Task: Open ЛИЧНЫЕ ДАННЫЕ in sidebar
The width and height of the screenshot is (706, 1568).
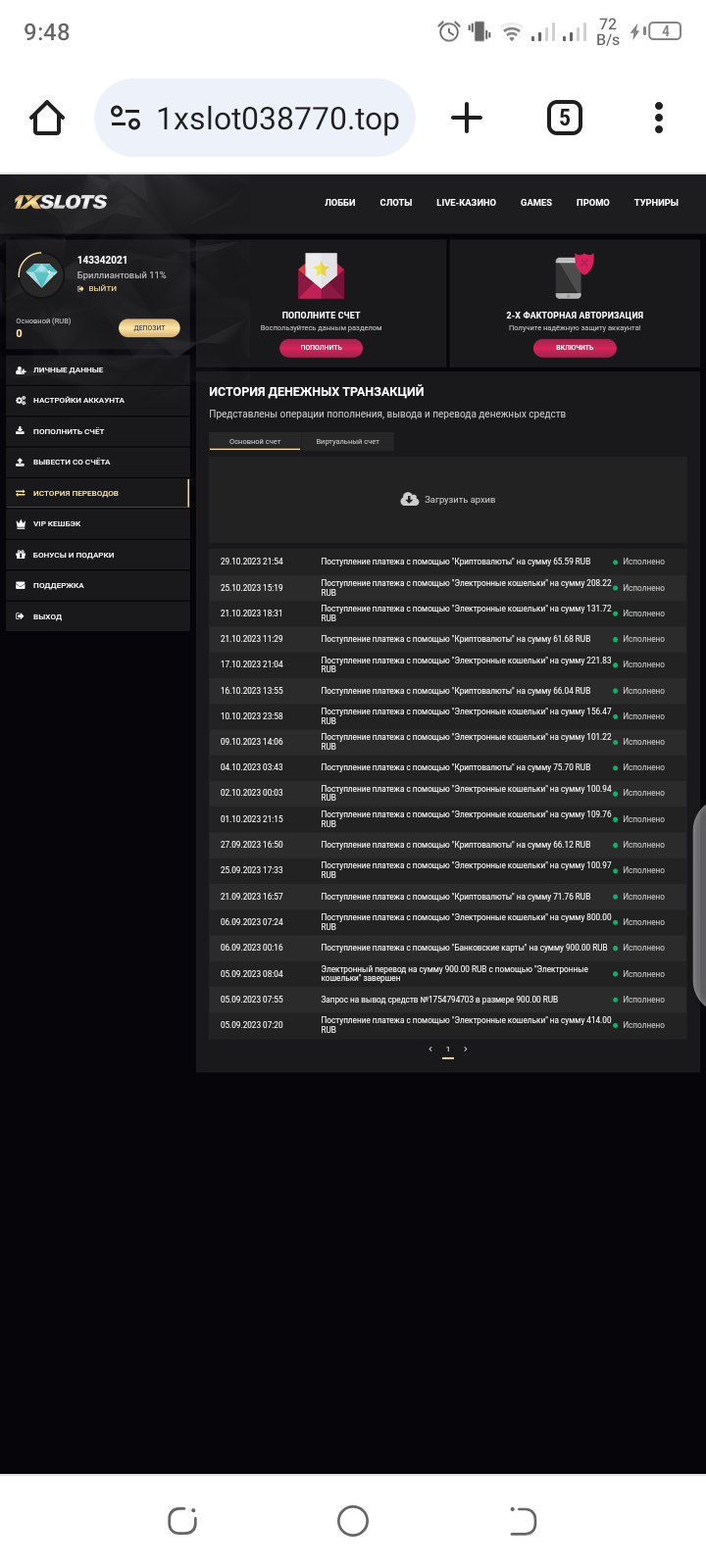Action: pos(98,370)
